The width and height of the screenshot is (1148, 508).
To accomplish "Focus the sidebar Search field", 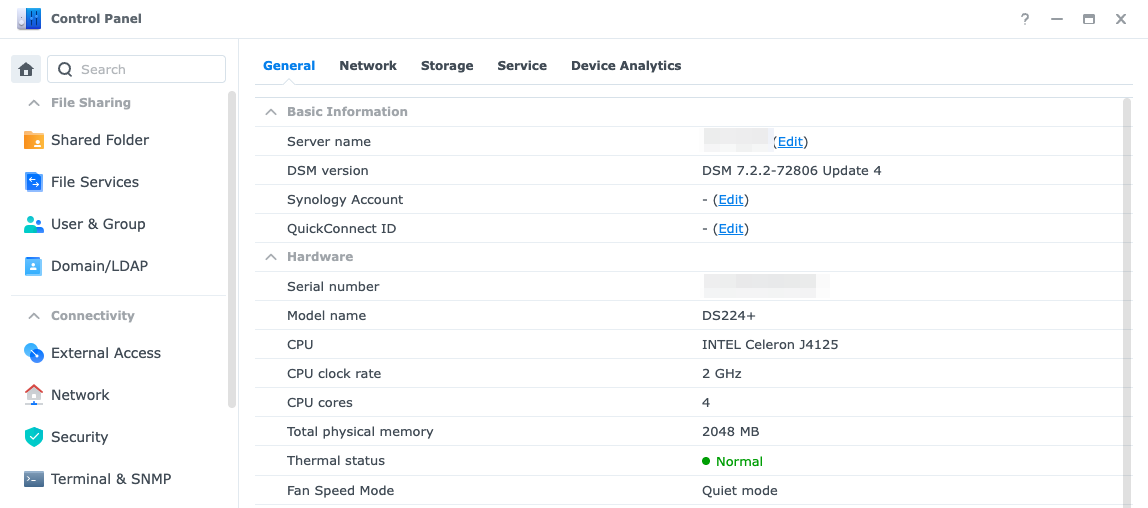I will [136, 70].
